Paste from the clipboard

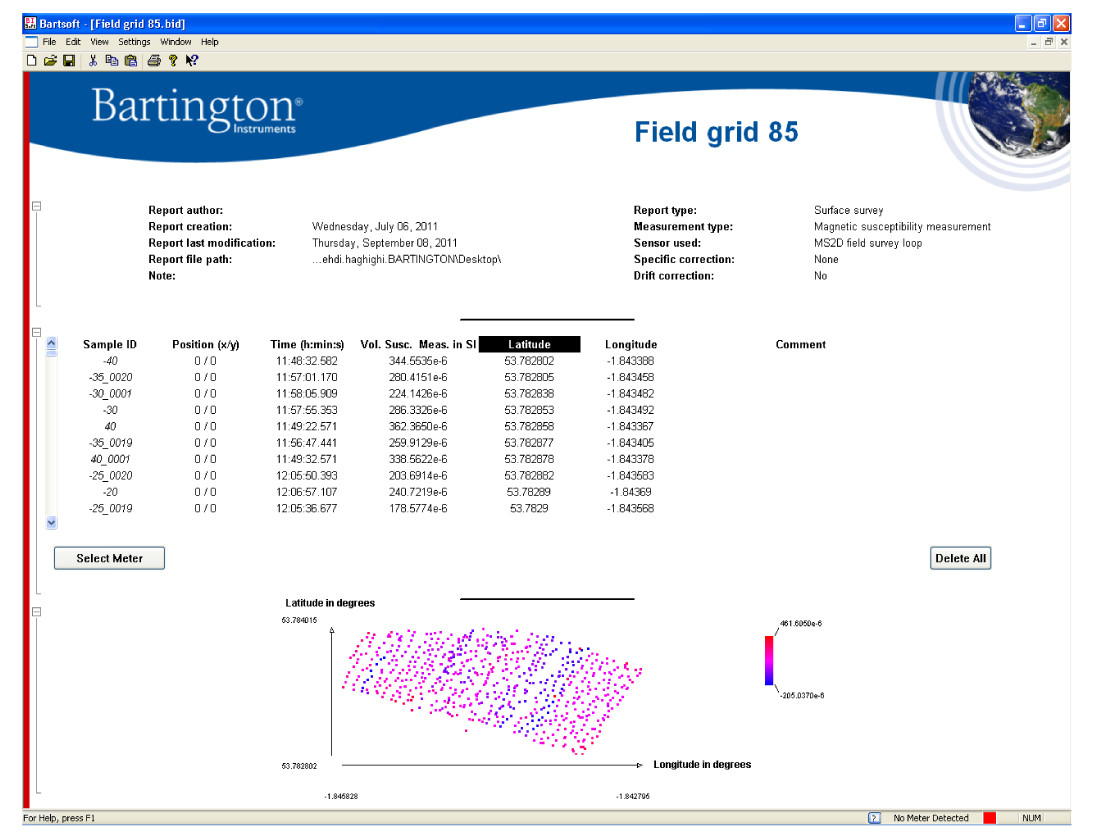tap(131, 60)
